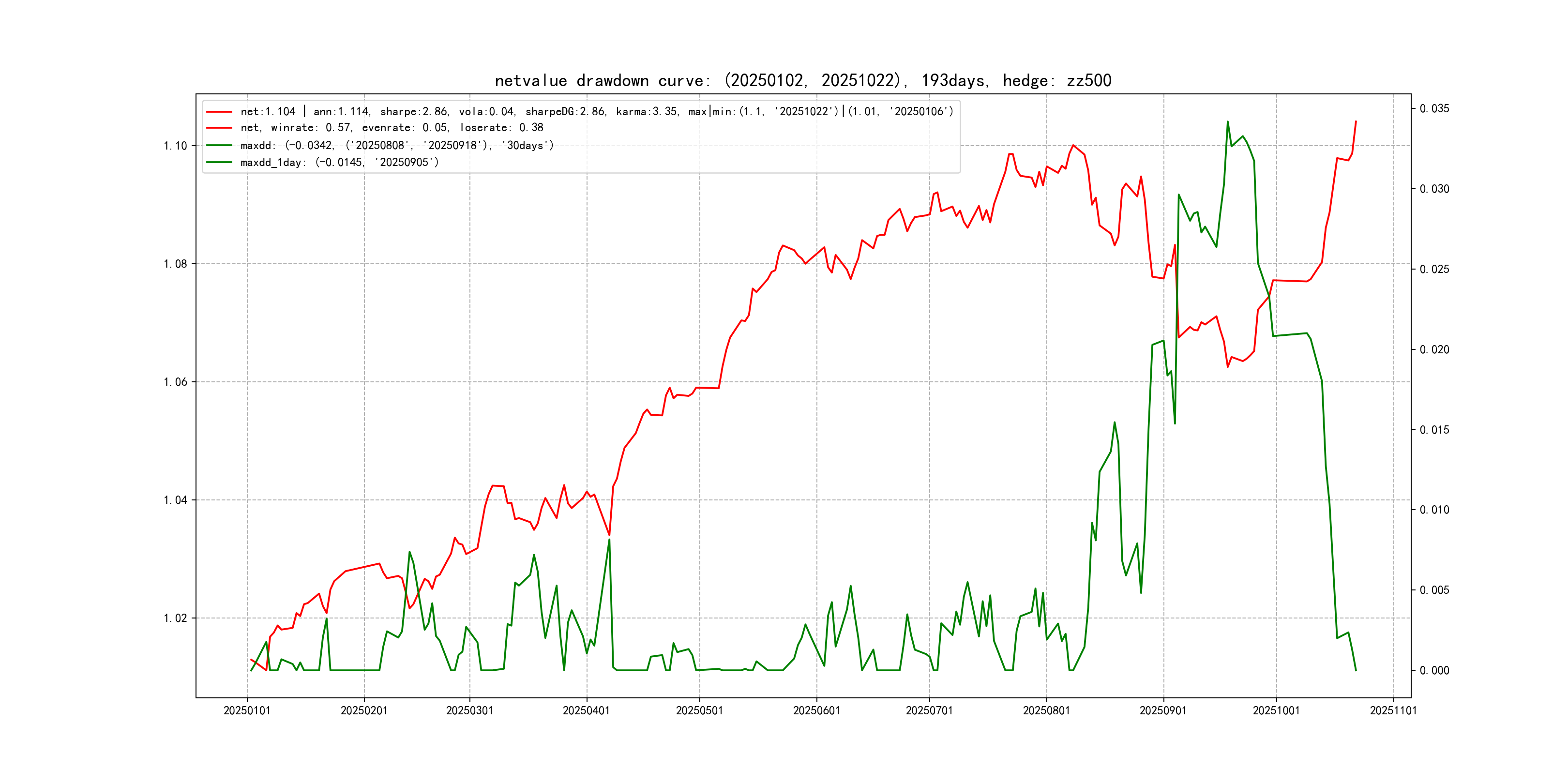
Task: Click the maxdd_1day legend text
Action: point(339,163)
